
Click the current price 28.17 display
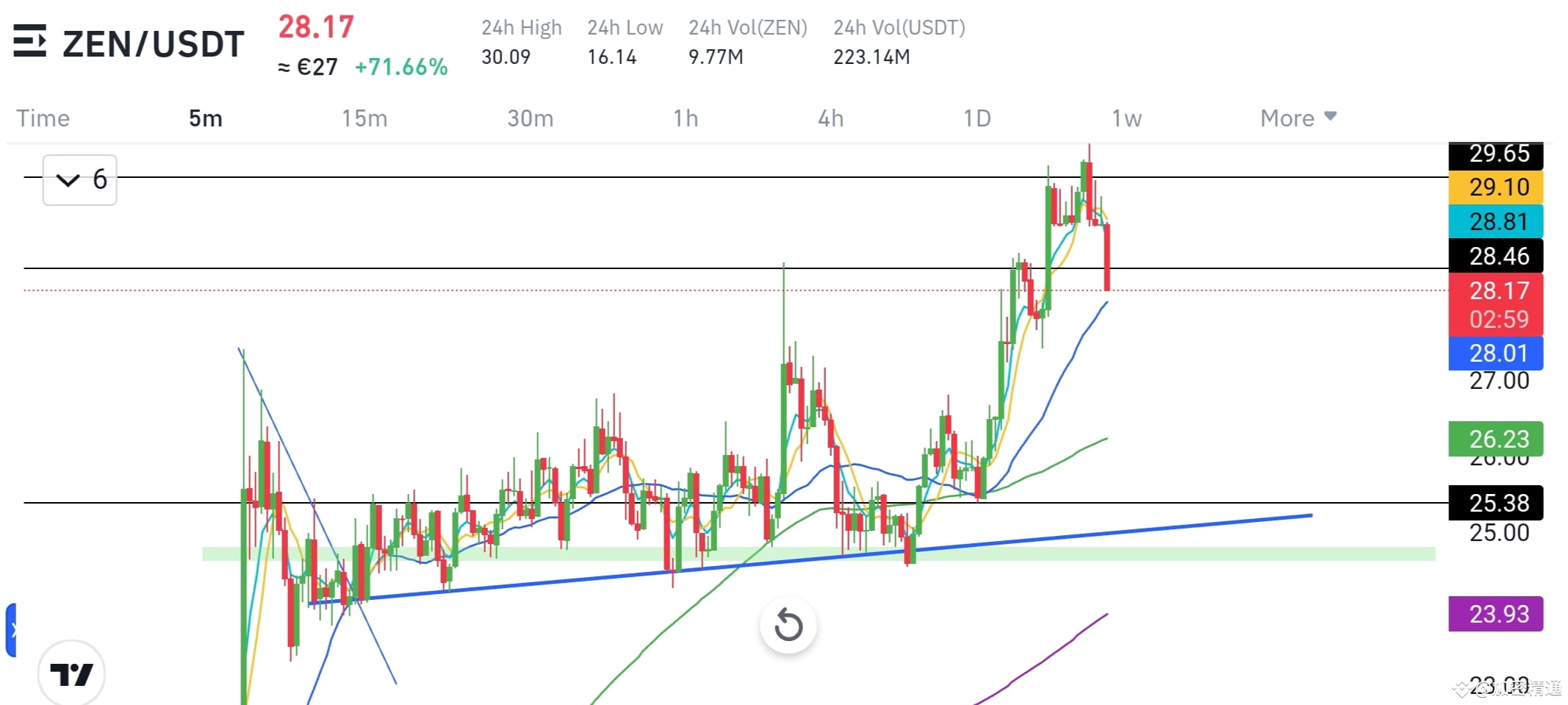314,28
